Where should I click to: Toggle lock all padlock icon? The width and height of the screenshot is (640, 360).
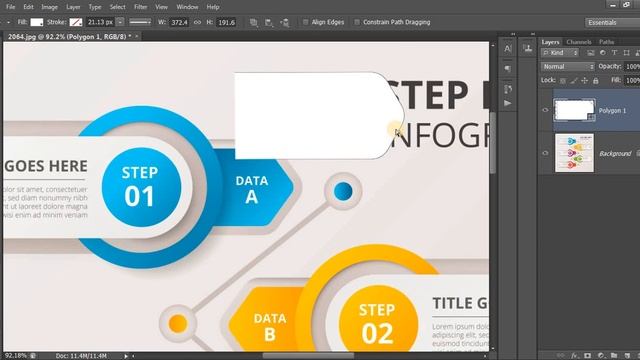tap(596, 81)
